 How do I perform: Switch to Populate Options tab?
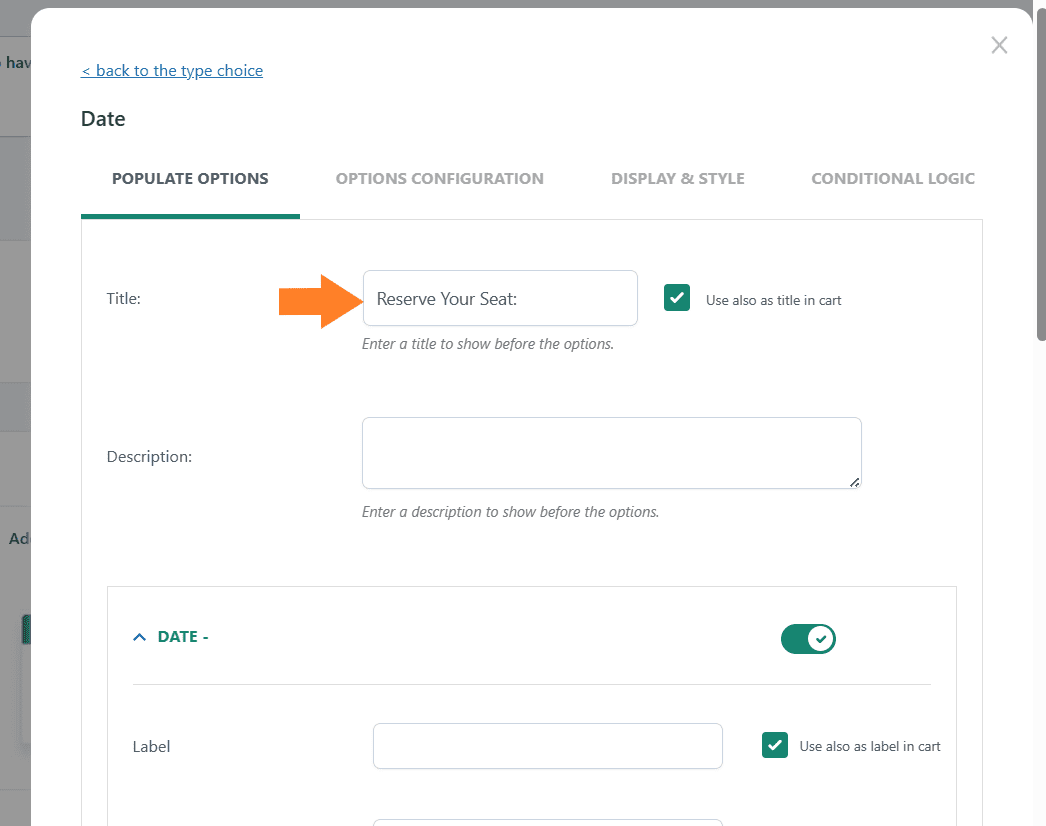pos(190,179)
